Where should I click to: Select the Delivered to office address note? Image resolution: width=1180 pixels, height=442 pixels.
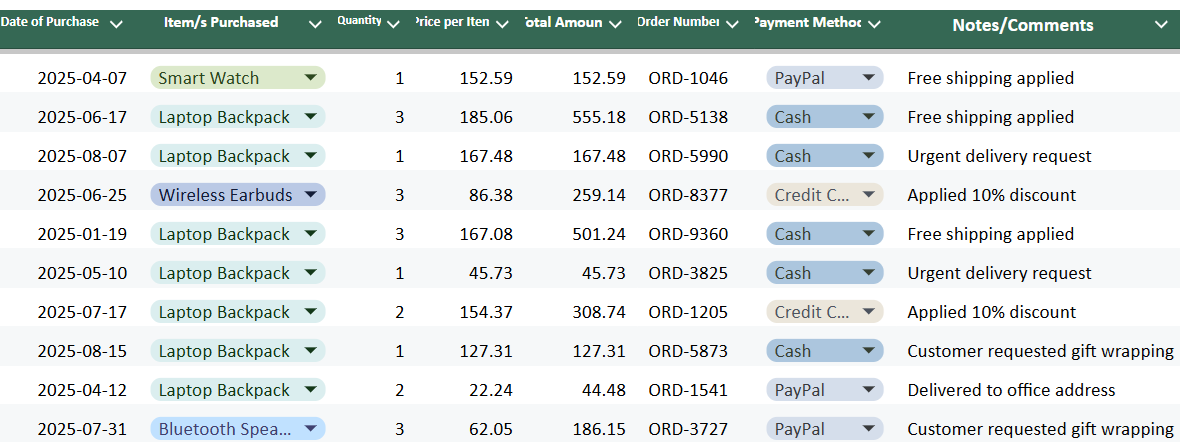pyautogui.click(x=1011, y=390)
